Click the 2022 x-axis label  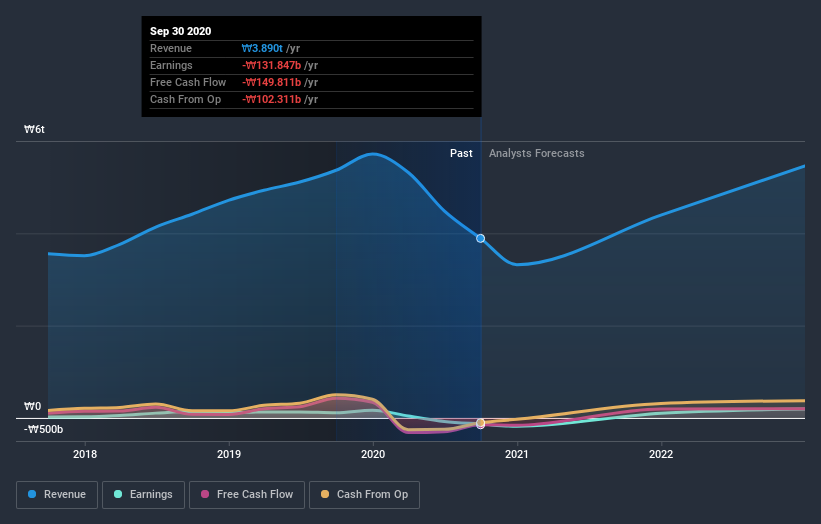(x=661, y=454)
